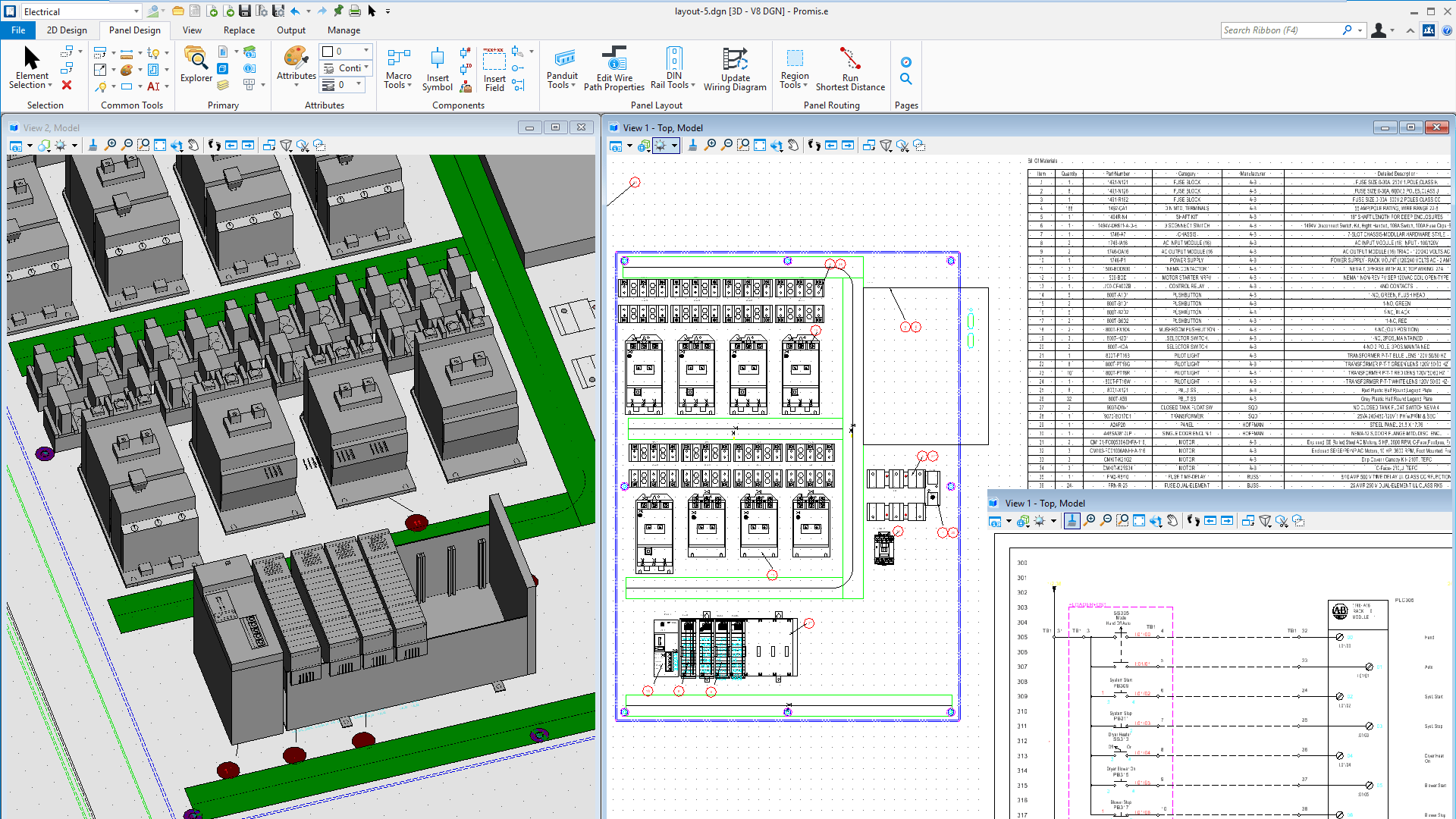This screenshot has width=1456, height=819.
Task: Click the Insert Symbol icon
Action: (438, 59)
